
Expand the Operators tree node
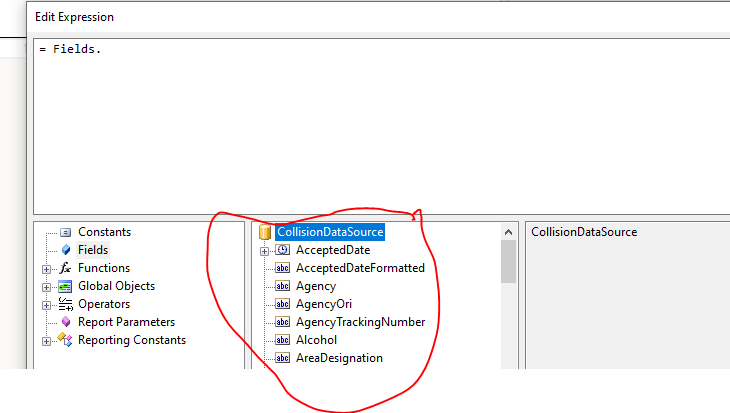(46, 305)
